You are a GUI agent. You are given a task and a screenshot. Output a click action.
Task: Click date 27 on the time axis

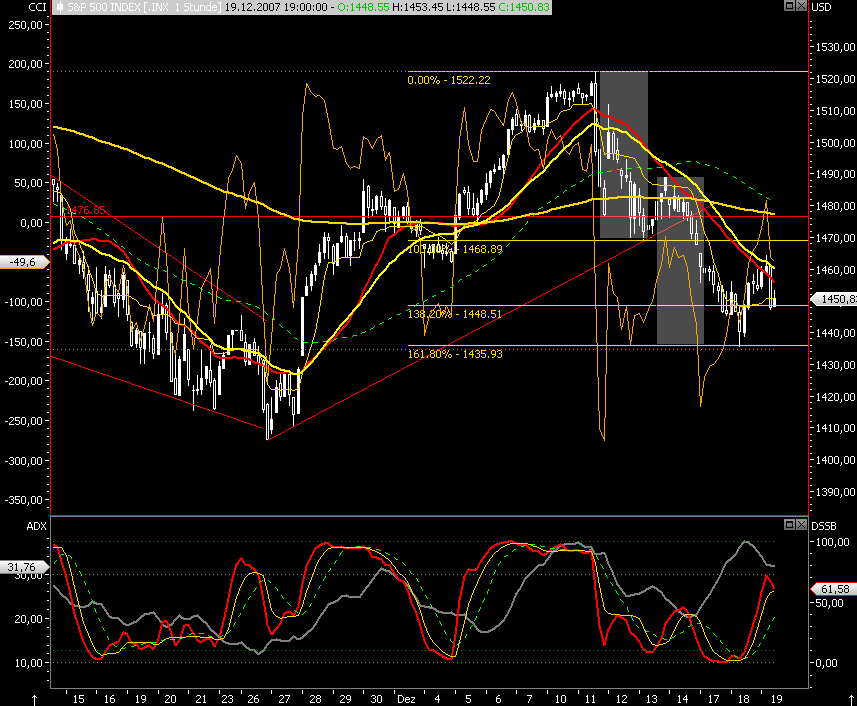[284, 699]
